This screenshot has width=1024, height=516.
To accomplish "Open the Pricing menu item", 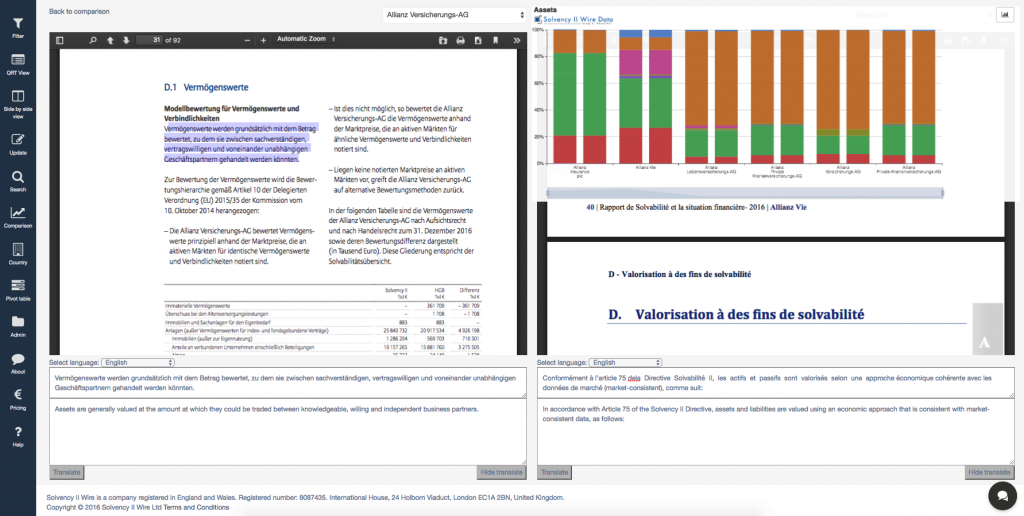I will [18, 400].
